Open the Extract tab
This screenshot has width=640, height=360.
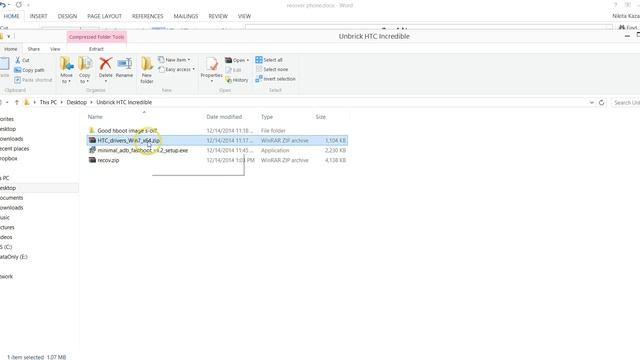pos(96,49)
